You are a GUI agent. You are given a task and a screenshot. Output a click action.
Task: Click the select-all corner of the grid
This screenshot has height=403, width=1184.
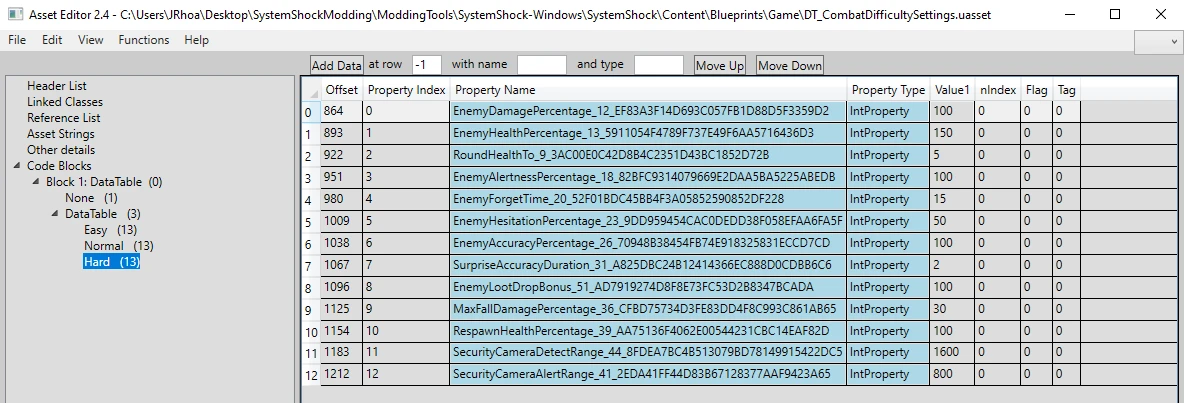(310, 91)
